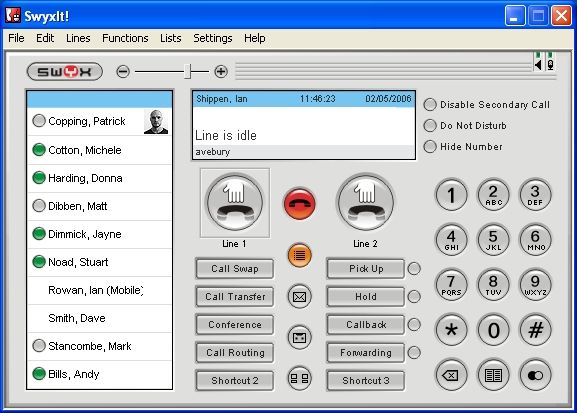577x413 pixels.
Task: Select contact Rowan, Ian (Mobile)
Action: [x=100, y=290]
